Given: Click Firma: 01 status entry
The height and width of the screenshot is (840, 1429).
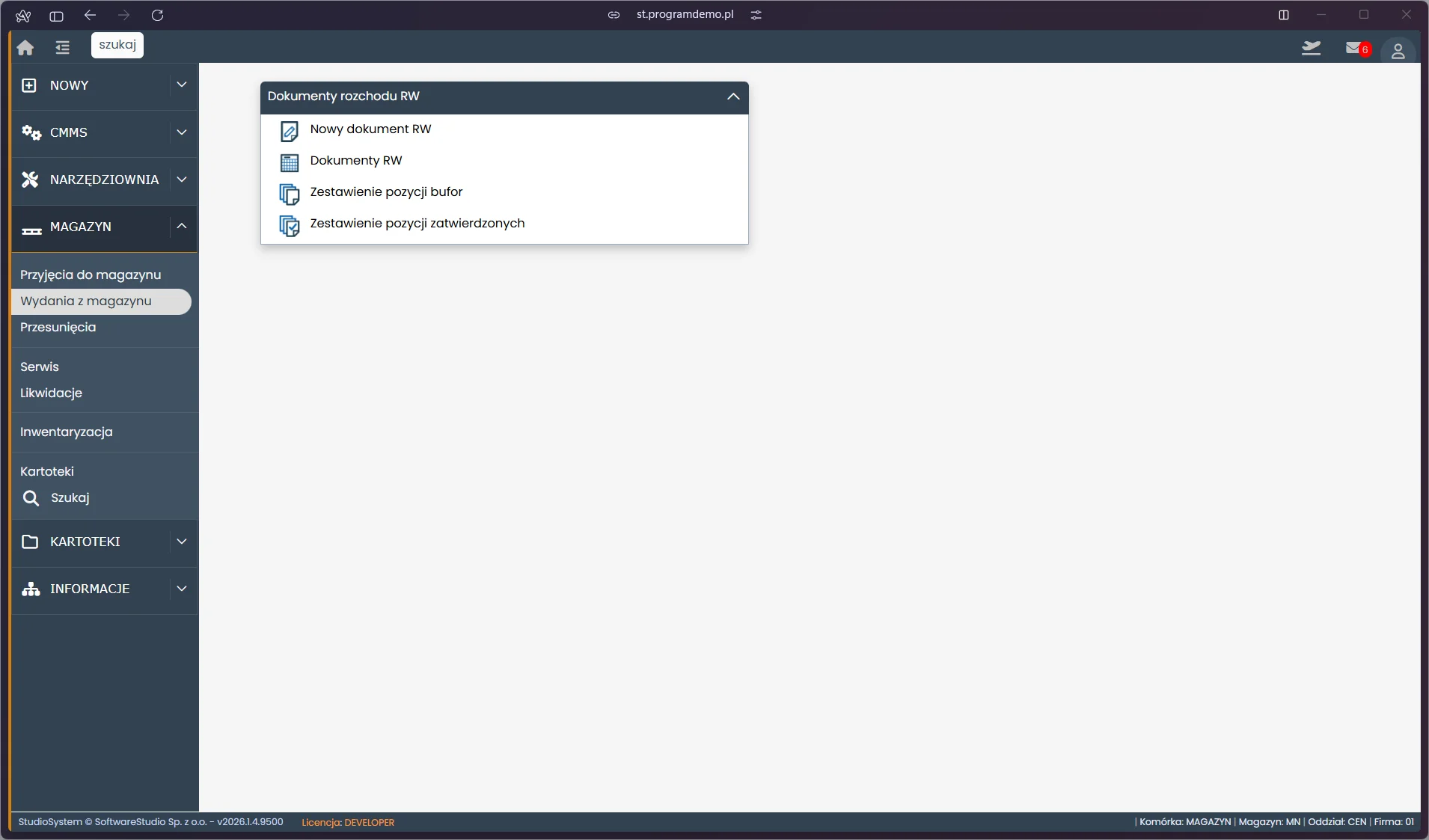Looking at the screenshot, I should pos(1394,822).
